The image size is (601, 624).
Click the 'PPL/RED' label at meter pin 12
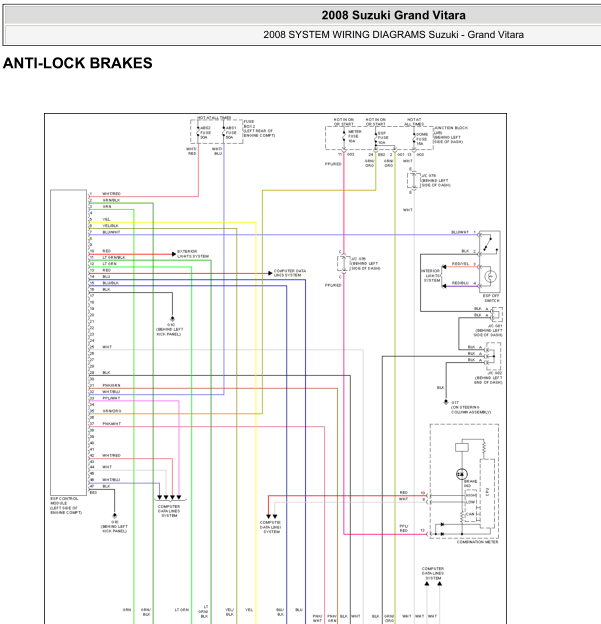pyautogui.click(x=404, y=528)
